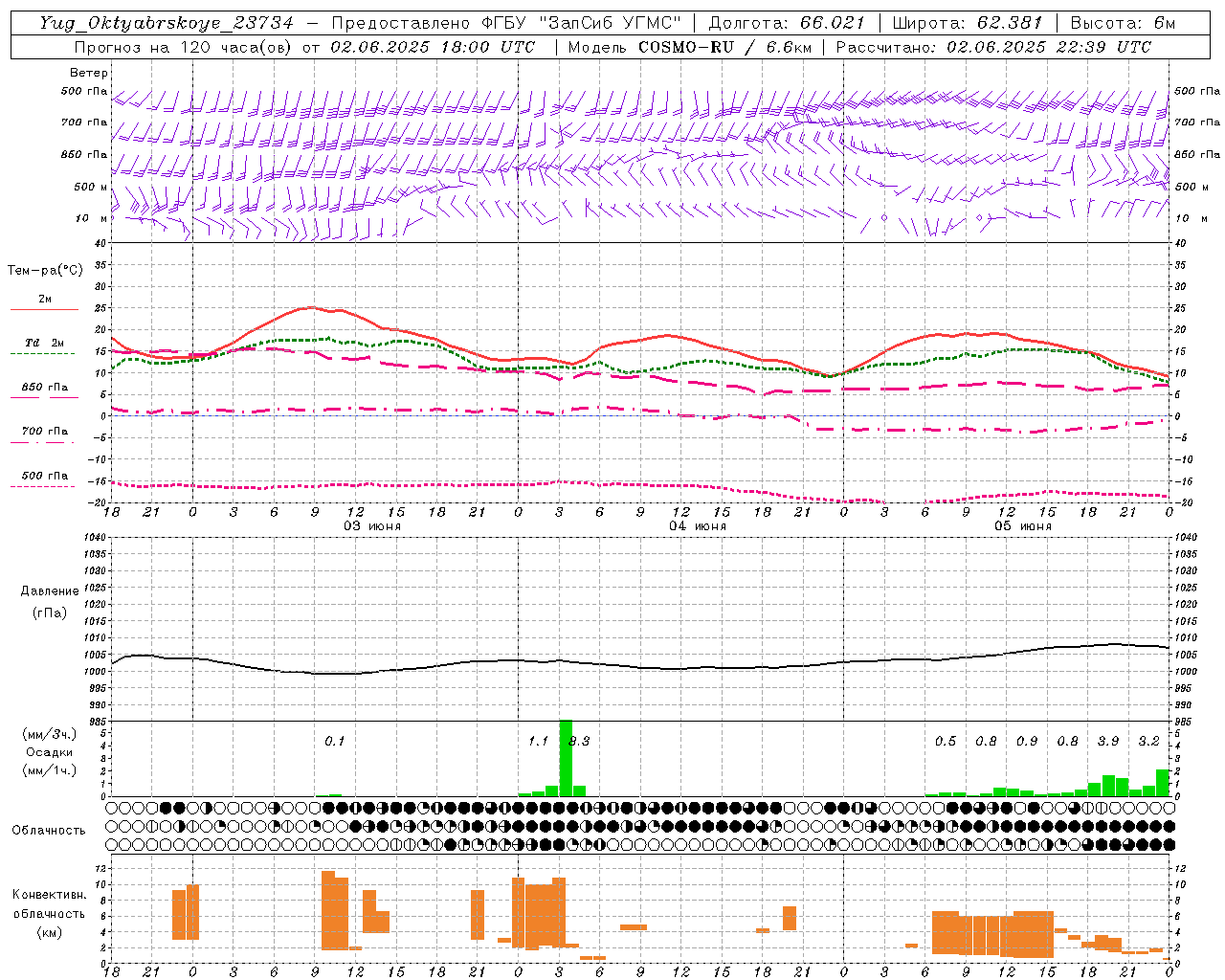Click the 3.9 precipitation total value
This screenshot has width=1225, height=980.
coord(1108,741)
